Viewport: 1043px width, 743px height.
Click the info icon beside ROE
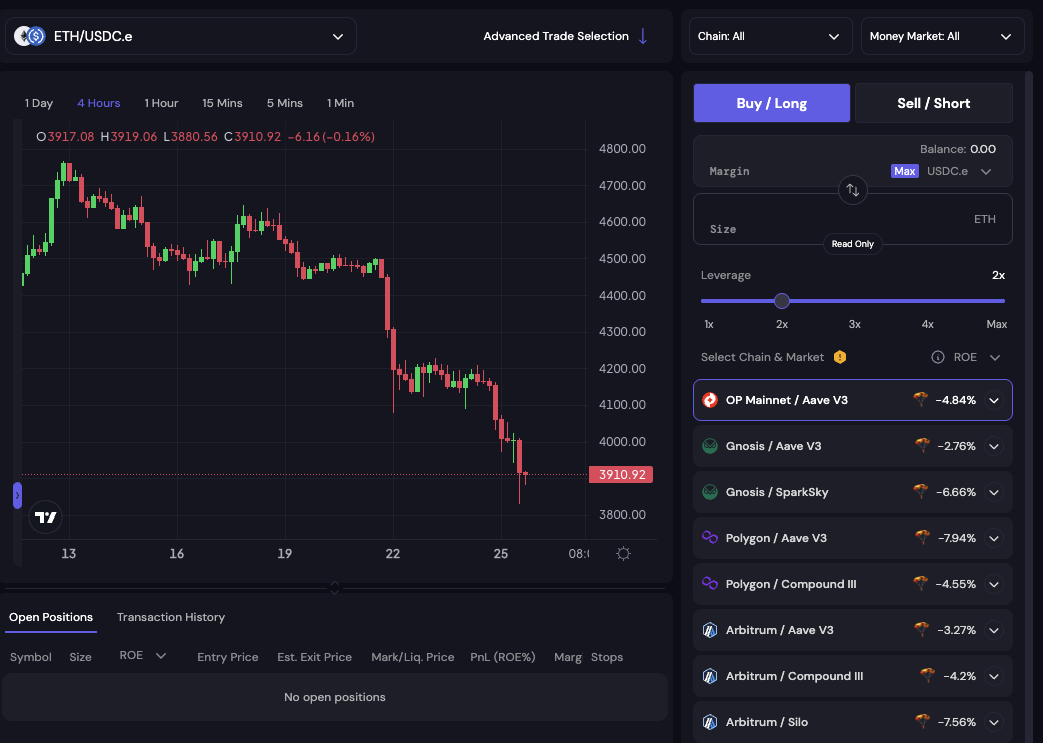pos(937,356)
